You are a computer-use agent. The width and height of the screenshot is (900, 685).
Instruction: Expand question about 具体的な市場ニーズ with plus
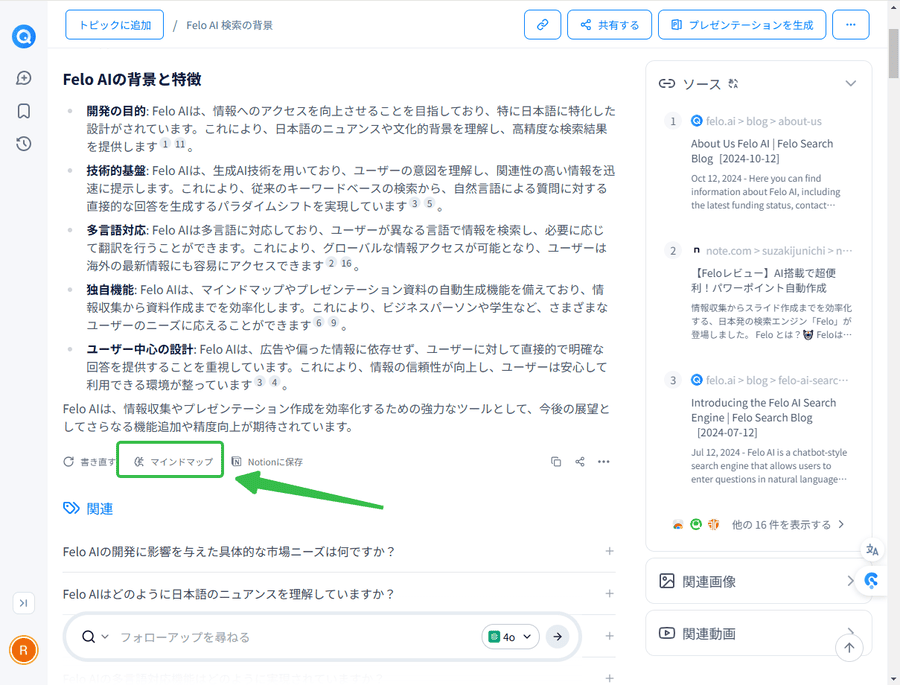pyautogui.click(x=610, y=551)
